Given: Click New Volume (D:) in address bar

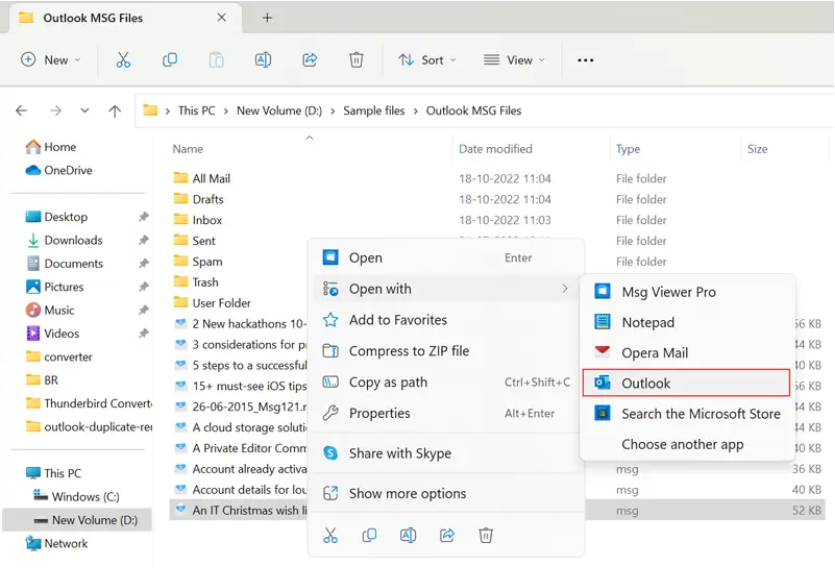Looking at the screenshot, I should pos(279,111).
